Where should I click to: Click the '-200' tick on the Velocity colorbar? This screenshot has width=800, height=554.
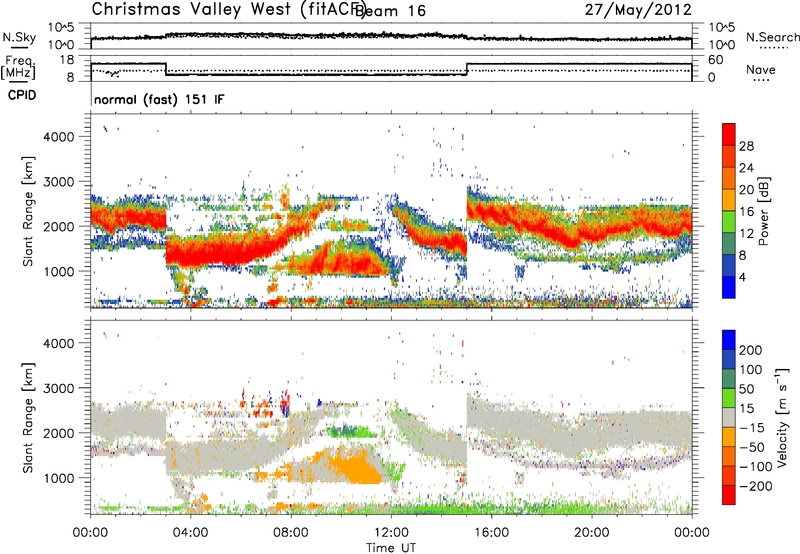[755, 487]
